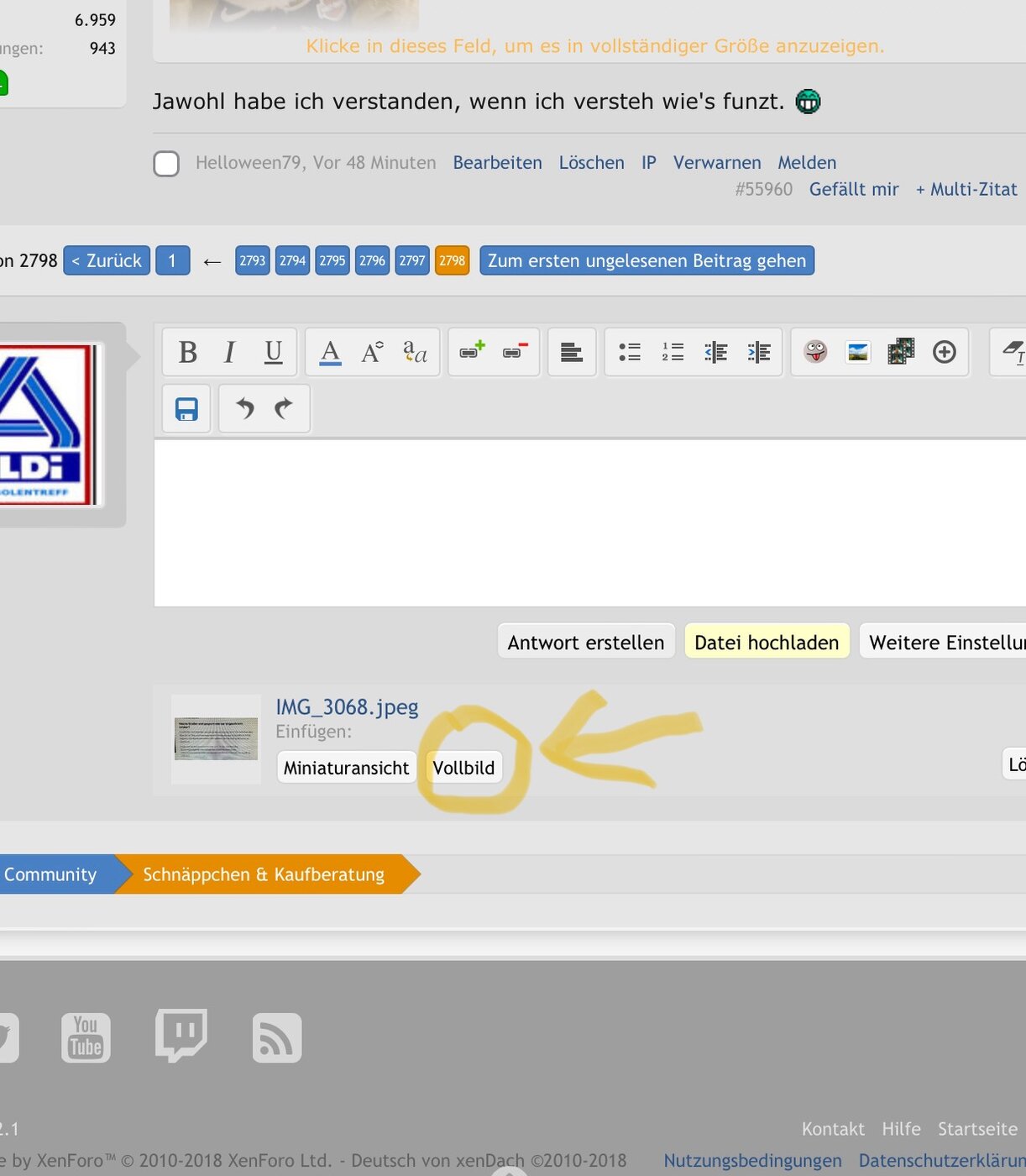Toggle underline formatting in the editor
Viewport: 1026px width, 1176px height.
click(273, 352)
